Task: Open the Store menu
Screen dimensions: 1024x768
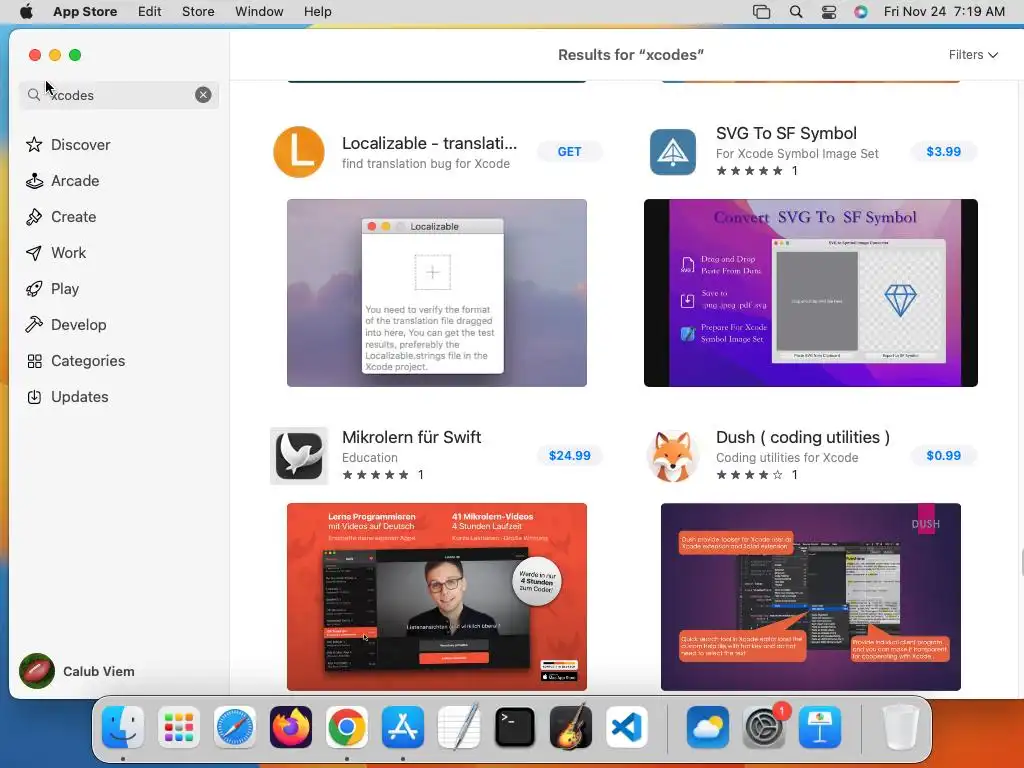Action: coord(198,12)
